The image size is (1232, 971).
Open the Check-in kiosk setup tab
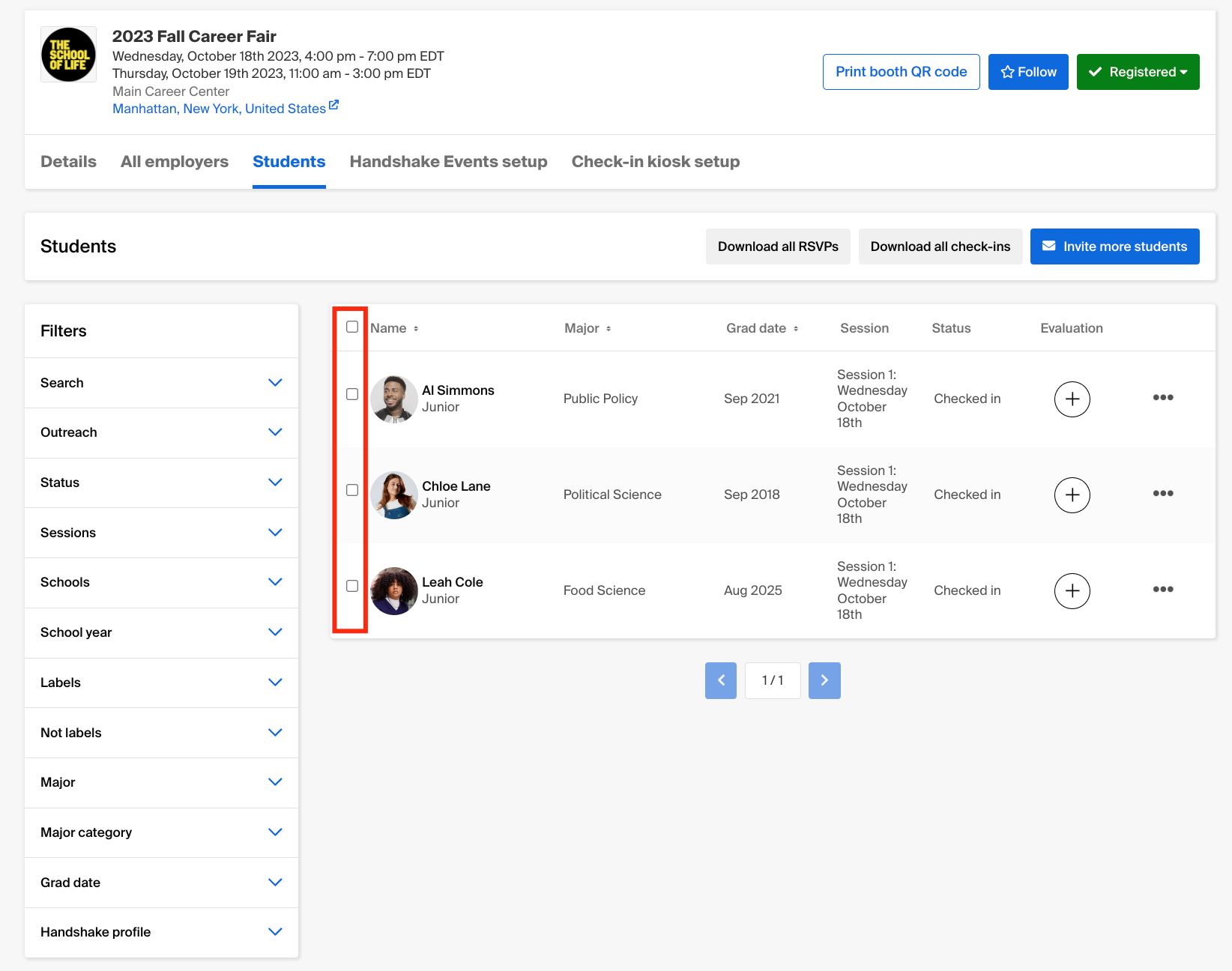pos(655,161)
